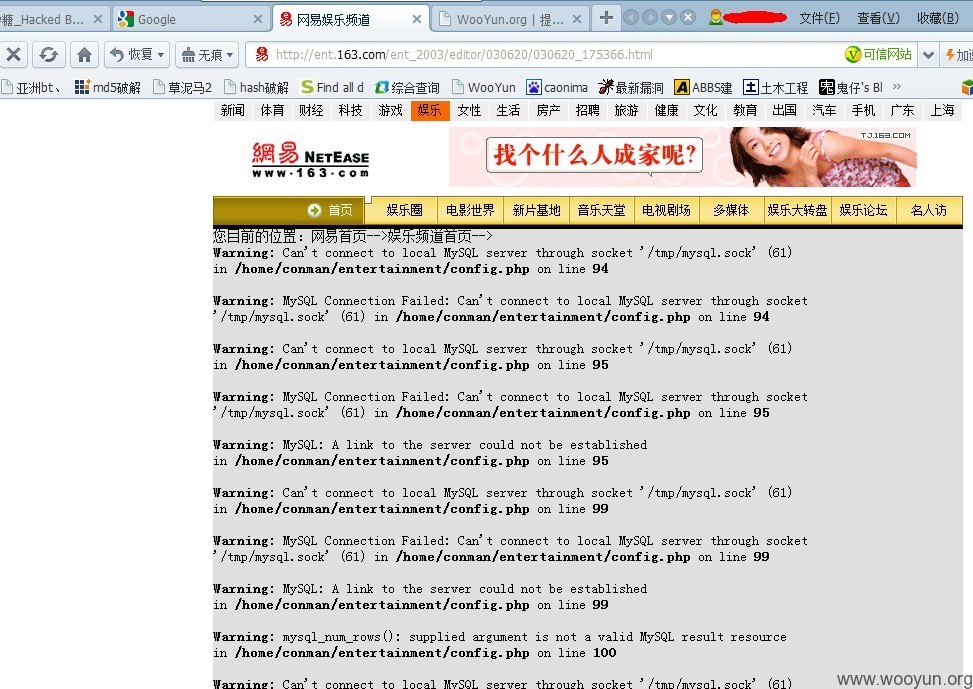This screenshot has width=973, height=689.
Task: Click the 上海 channel link
Action: point(942,110)
